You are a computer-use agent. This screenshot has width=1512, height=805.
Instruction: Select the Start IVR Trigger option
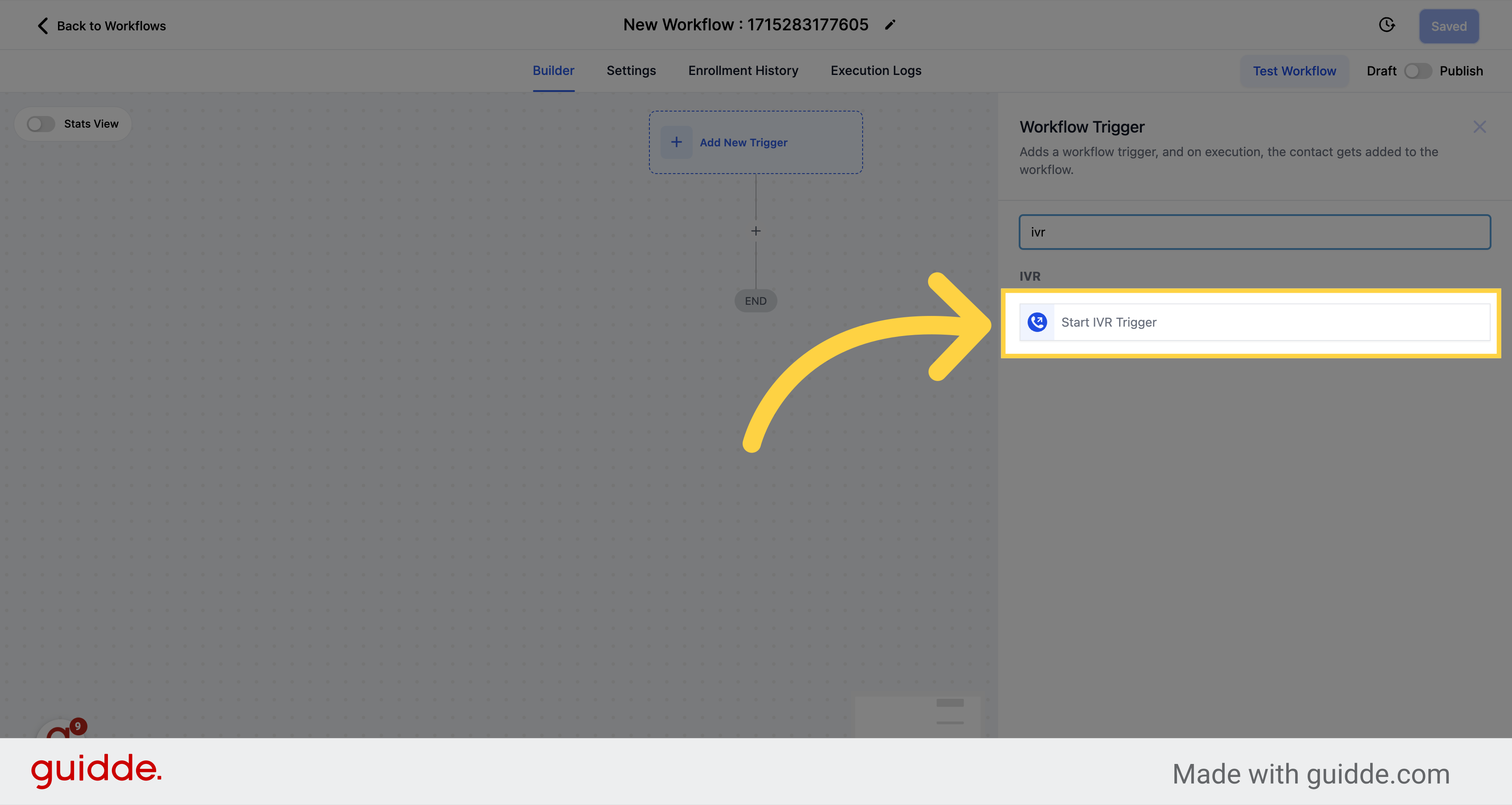[1254, 322]
